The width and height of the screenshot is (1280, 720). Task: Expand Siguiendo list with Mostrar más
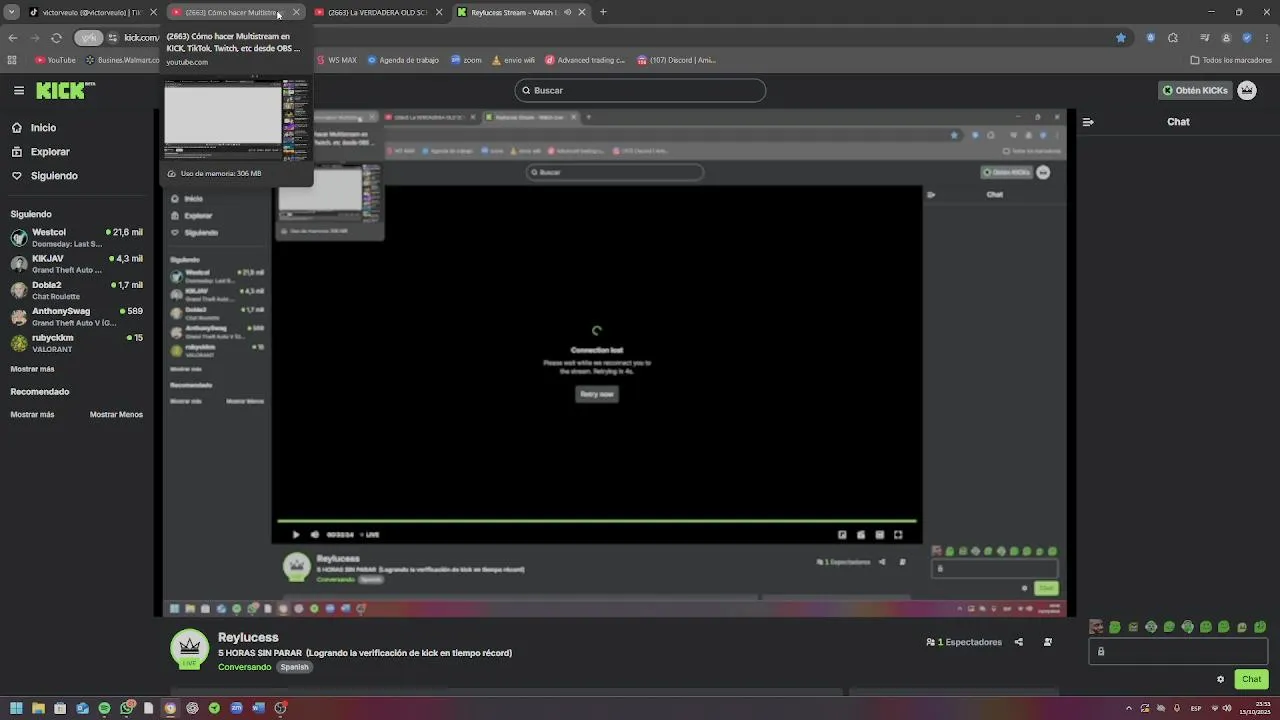32,369
